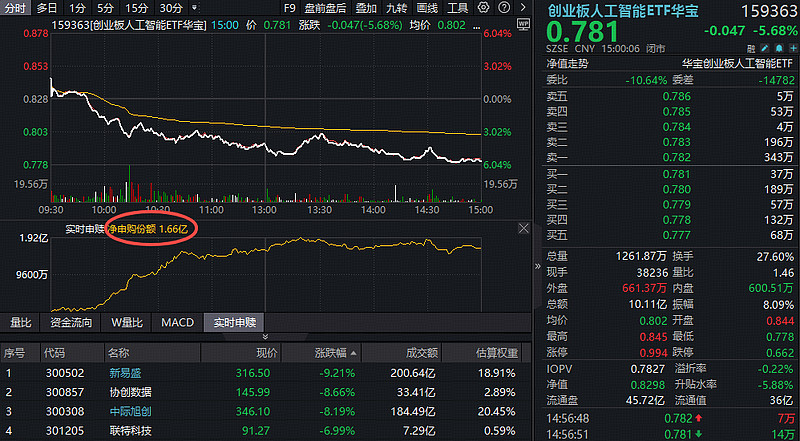This screenshot has width=800, height=441.
Task: Click 叠加 overlay button
Action: click(x=366, y=8)
